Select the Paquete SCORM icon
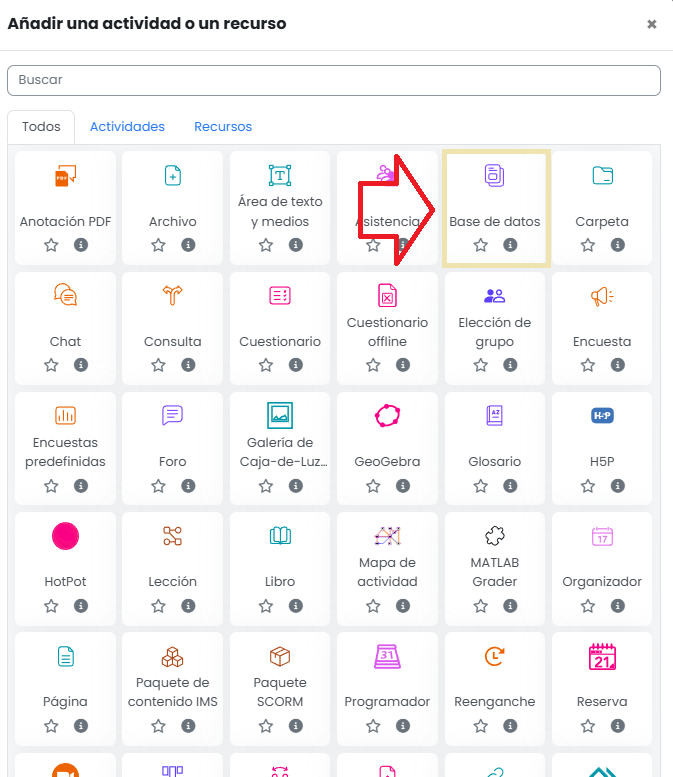The height and width of the screenshot is (777, 673). (280, 657)
